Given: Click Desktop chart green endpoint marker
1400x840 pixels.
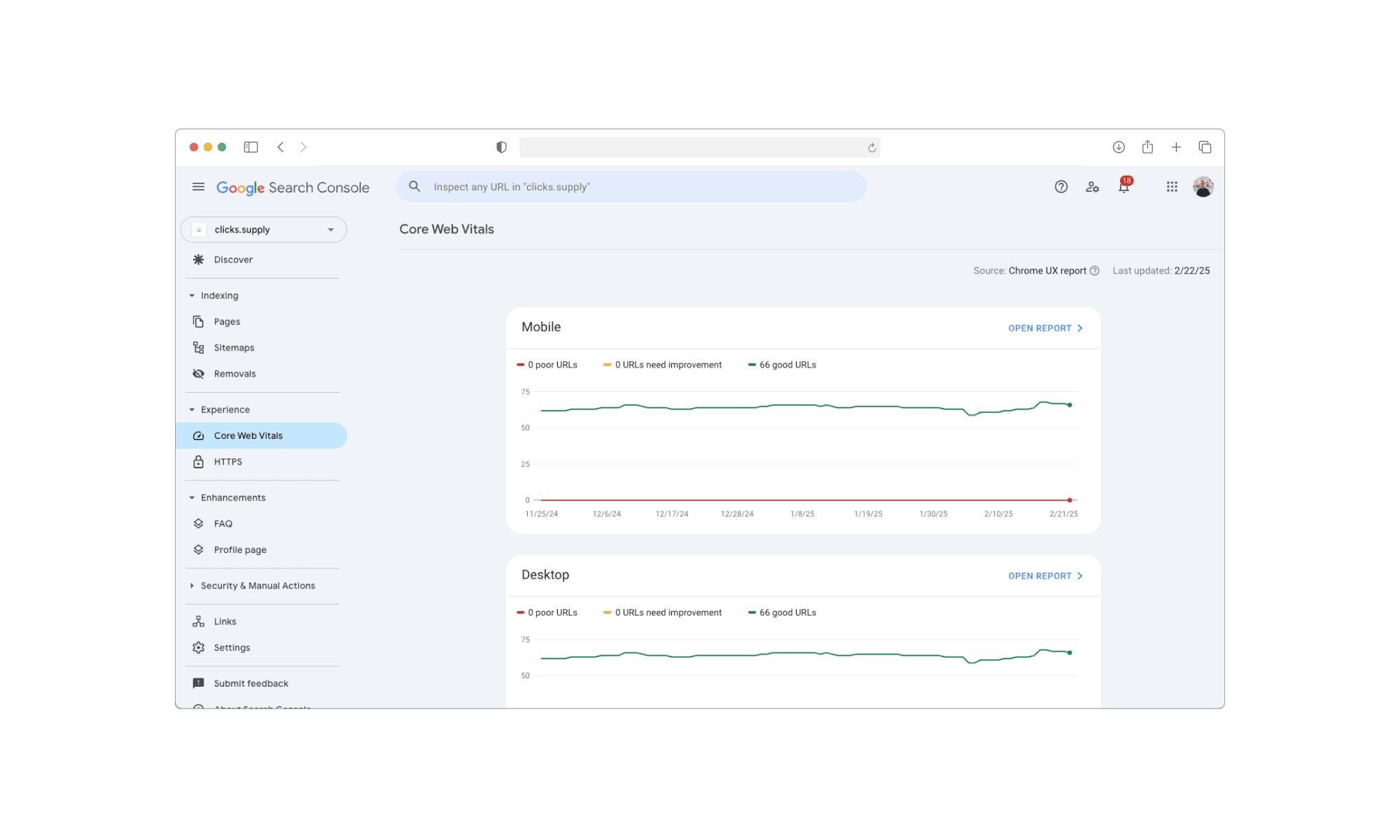Looking at the screenshot, I should tap(1070, 652).
